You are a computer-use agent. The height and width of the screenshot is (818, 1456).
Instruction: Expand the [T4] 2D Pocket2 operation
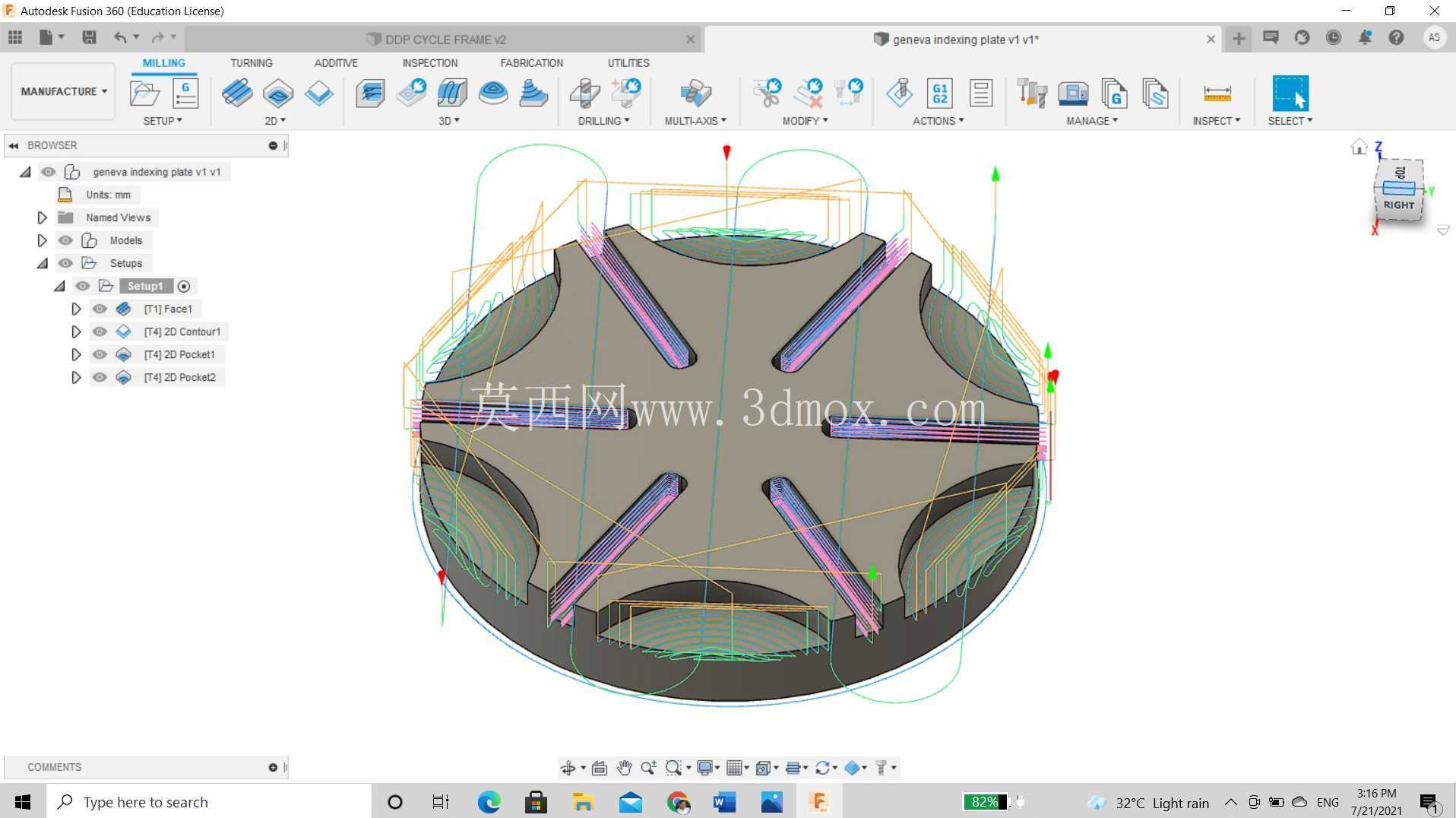[76, 377]
